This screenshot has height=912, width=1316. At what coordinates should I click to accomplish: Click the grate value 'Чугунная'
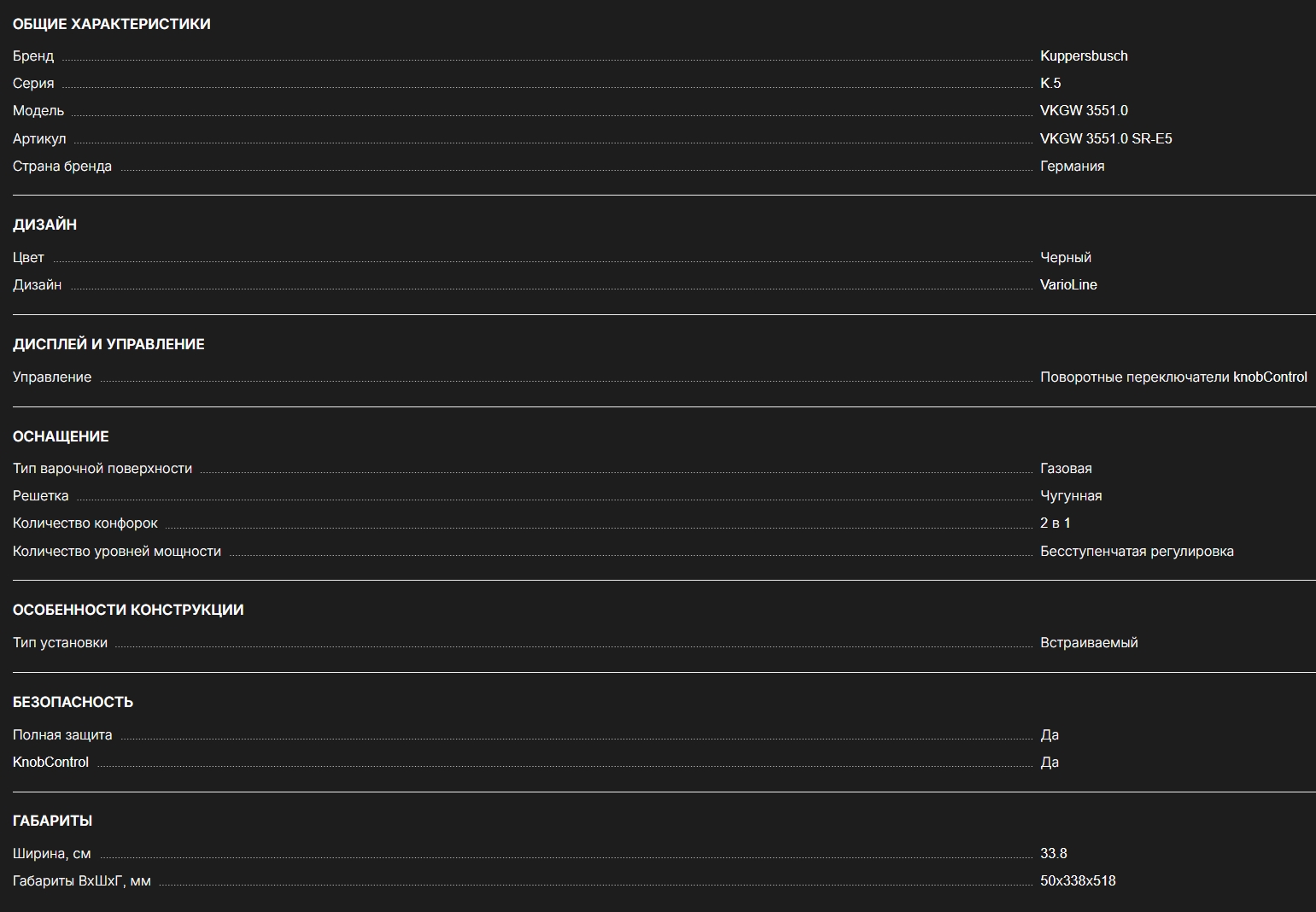(1071, 496)
